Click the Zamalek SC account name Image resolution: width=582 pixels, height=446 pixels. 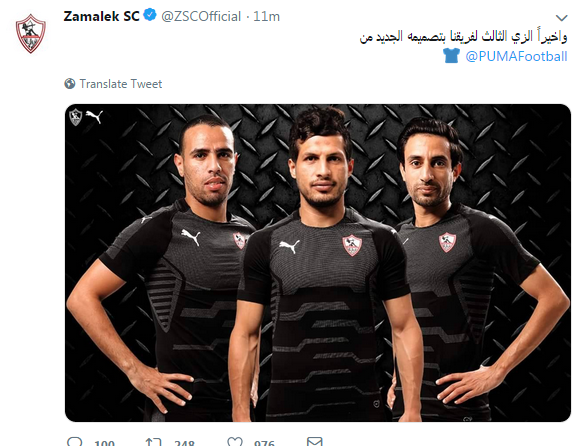[x=101, y=16]
